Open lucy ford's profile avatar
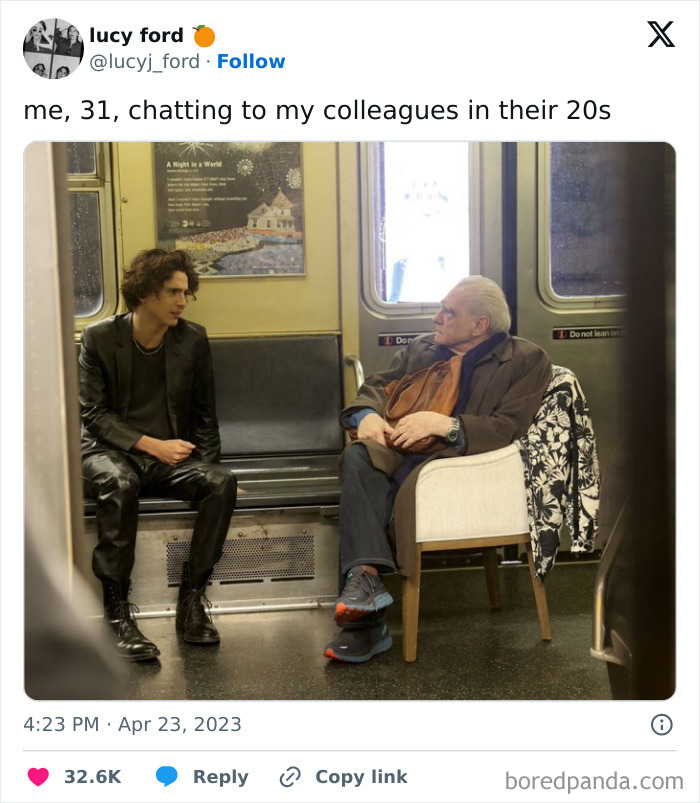The image size is (700, 803). pos(53,49)
